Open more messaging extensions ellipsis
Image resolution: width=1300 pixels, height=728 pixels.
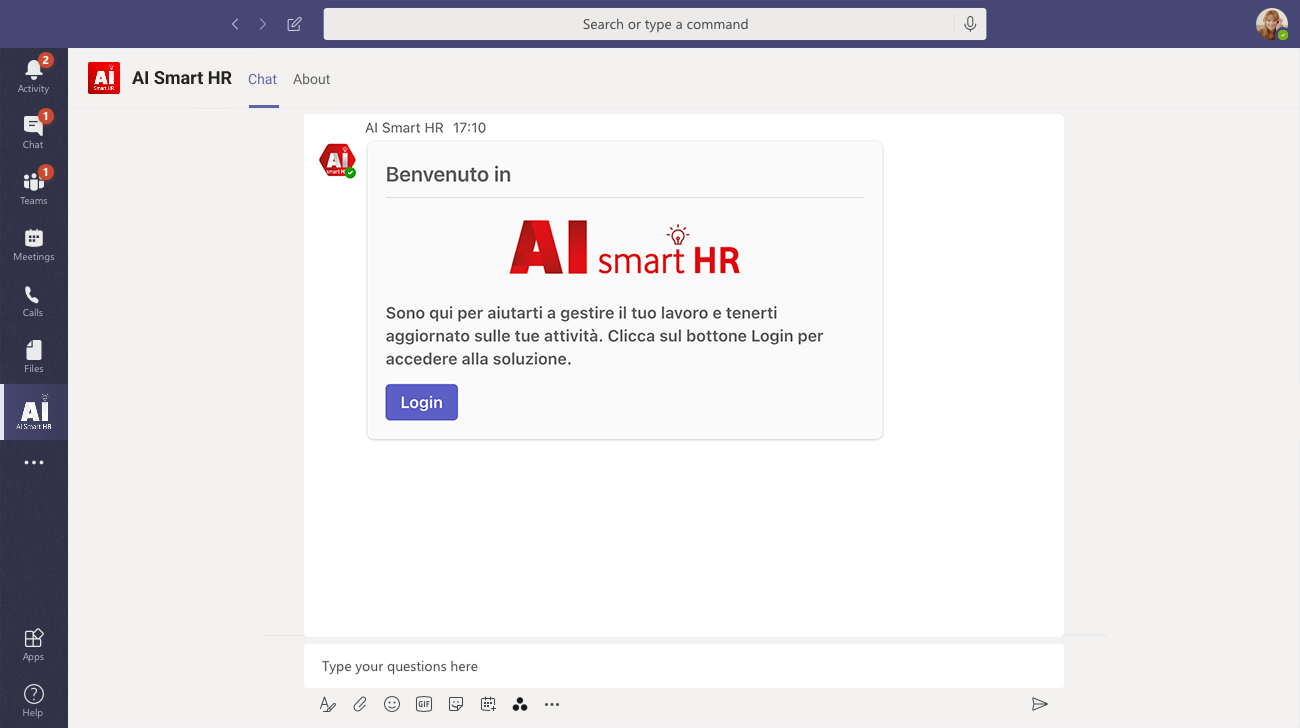552,704
